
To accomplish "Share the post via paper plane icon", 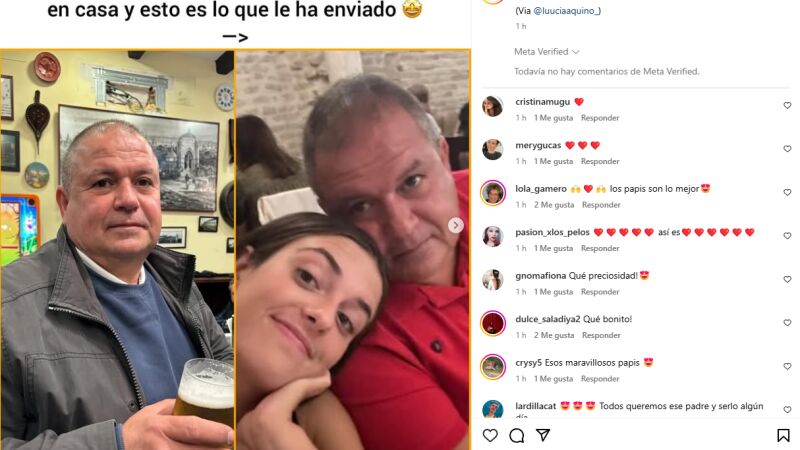I will coord(543,435).
